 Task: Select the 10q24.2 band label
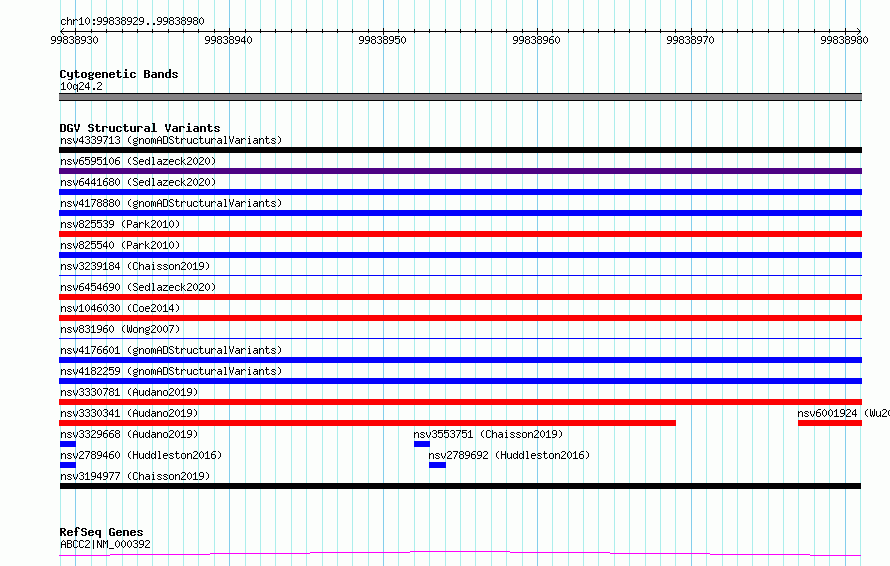pyautogui.click(x=81, y=86)
